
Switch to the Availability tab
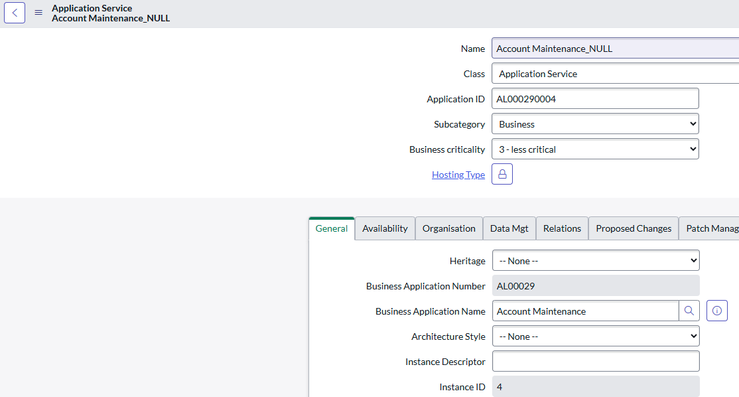coord(385,228)
